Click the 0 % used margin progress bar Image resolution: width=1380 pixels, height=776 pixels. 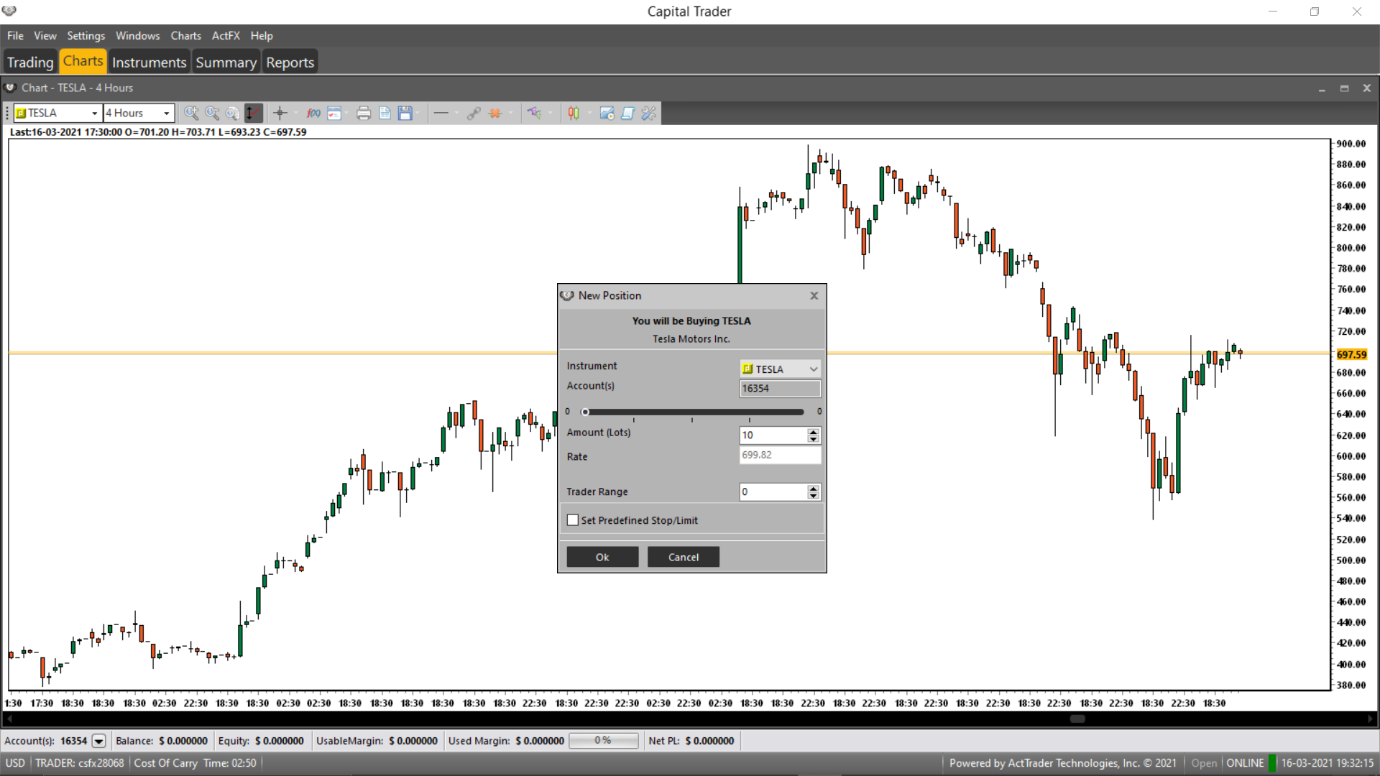pos(603,741)
